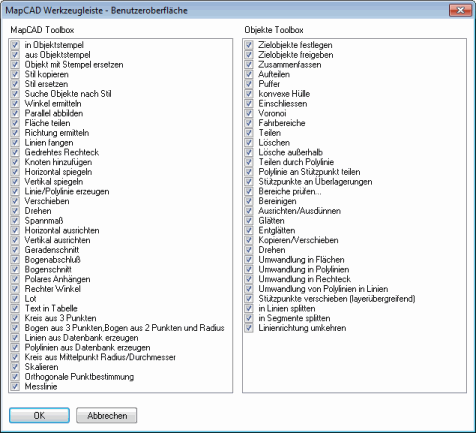Disable 'Objekt mit Stempel ersetzen'
Screen dimensions: 476x433
[x=15, y=64]
